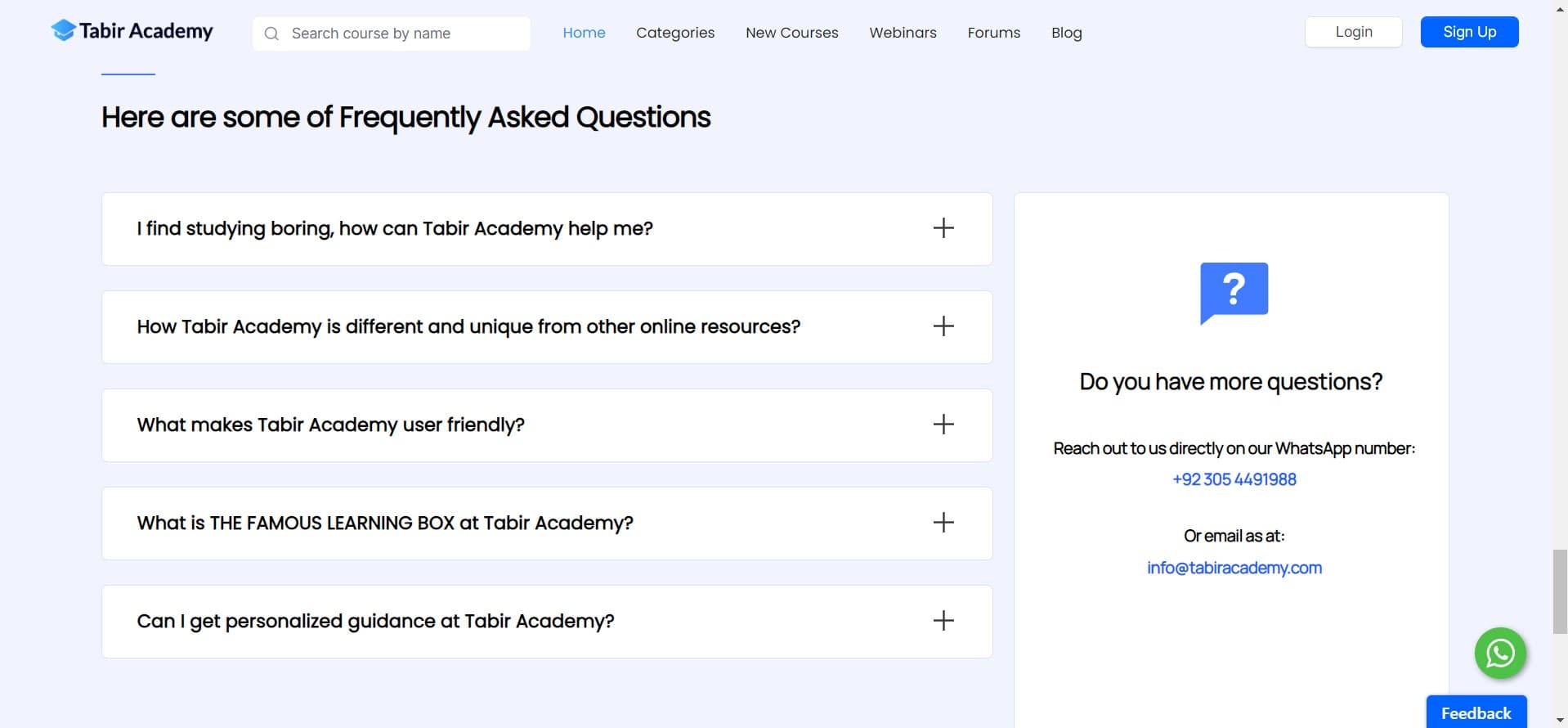Navigate to Webinars
Image resolution: width=1568 pixels, height=728 pixels.
tap(903, 33)
